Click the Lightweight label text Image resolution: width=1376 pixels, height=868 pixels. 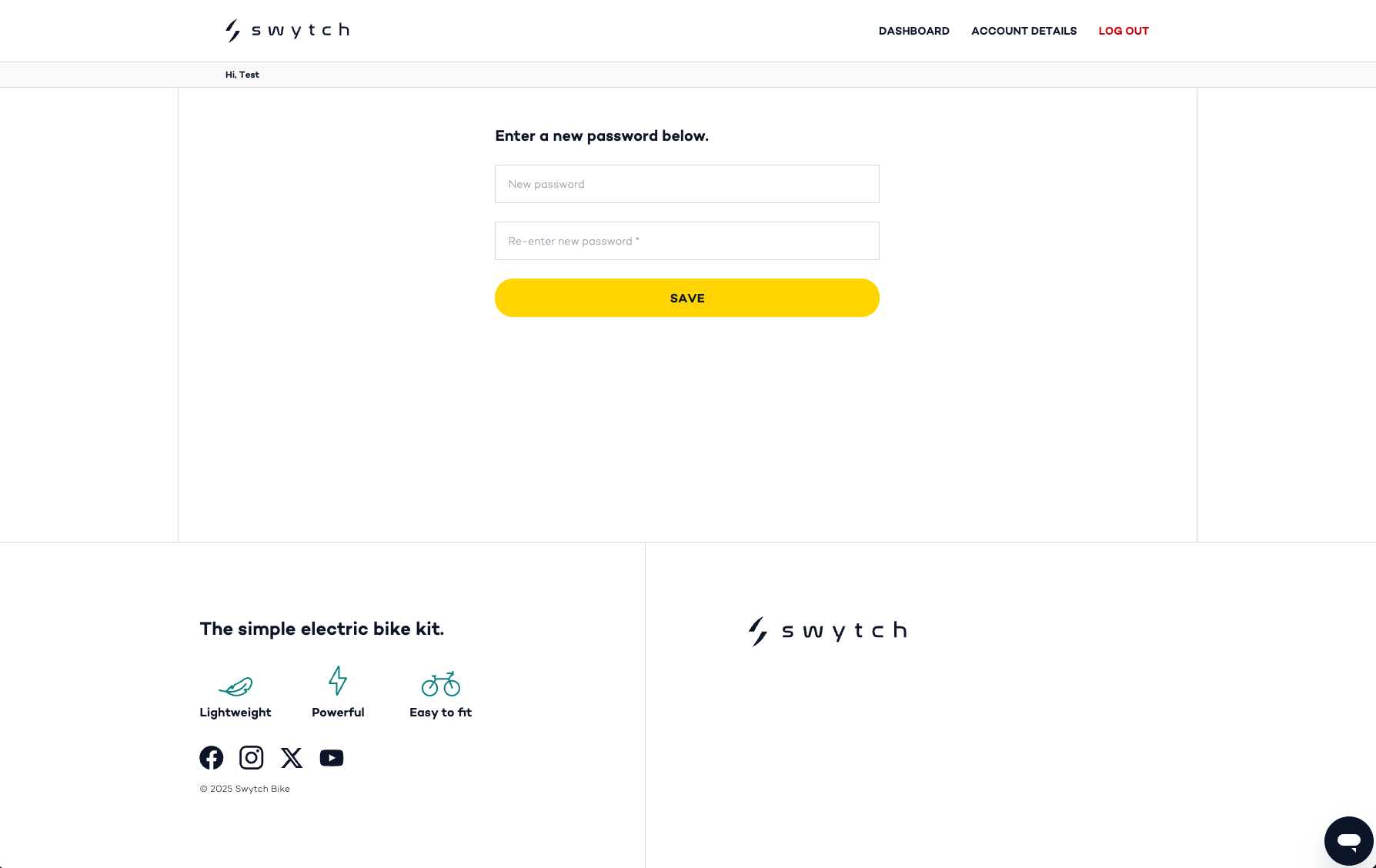click(235, 713)
